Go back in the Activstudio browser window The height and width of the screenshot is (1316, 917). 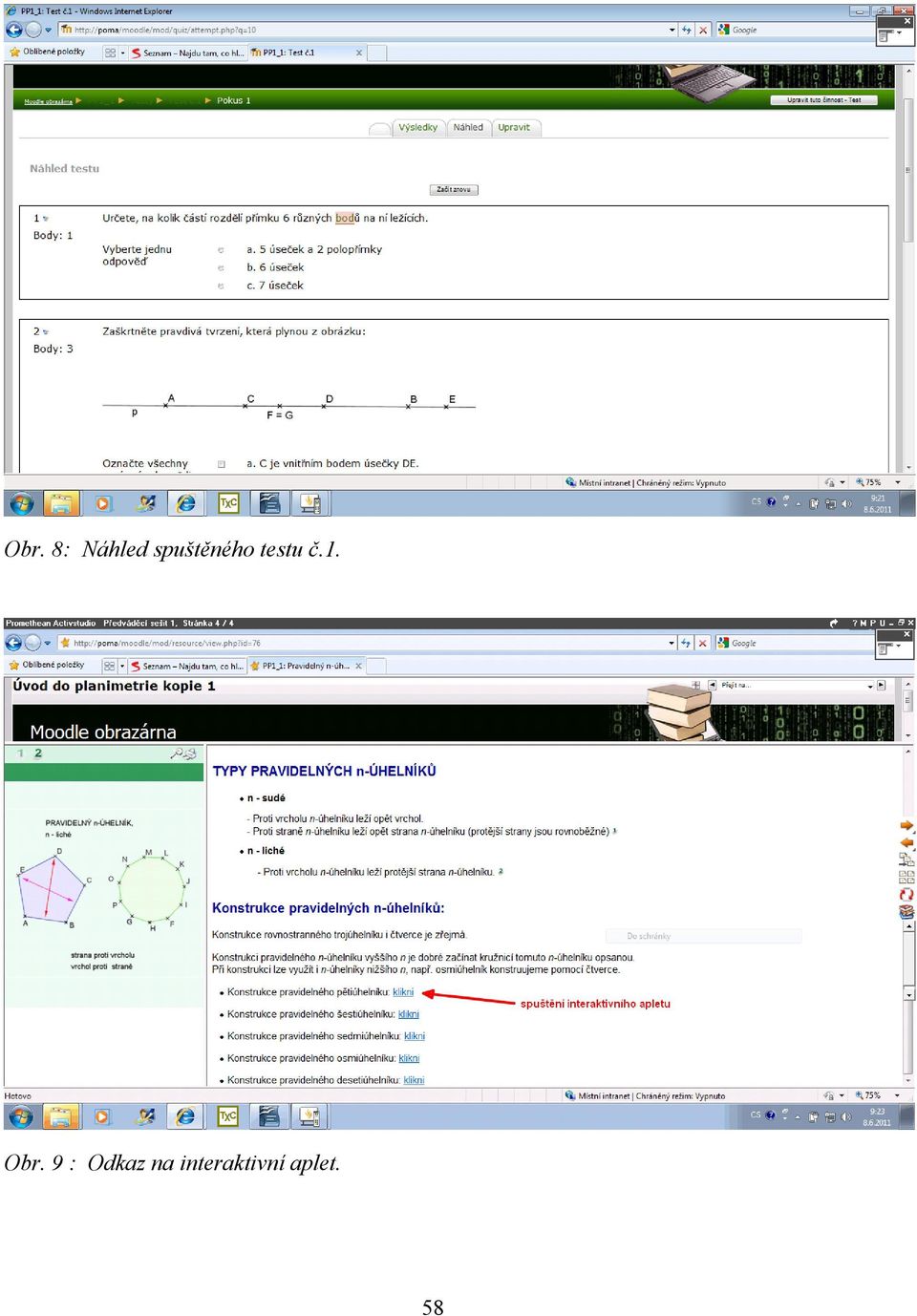(15, 643)
